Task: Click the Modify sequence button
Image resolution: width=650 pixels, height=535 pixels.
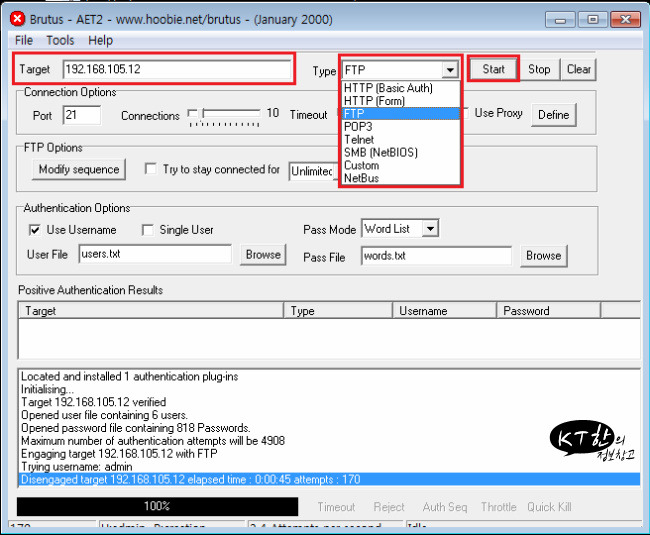Action: [79, 169]
